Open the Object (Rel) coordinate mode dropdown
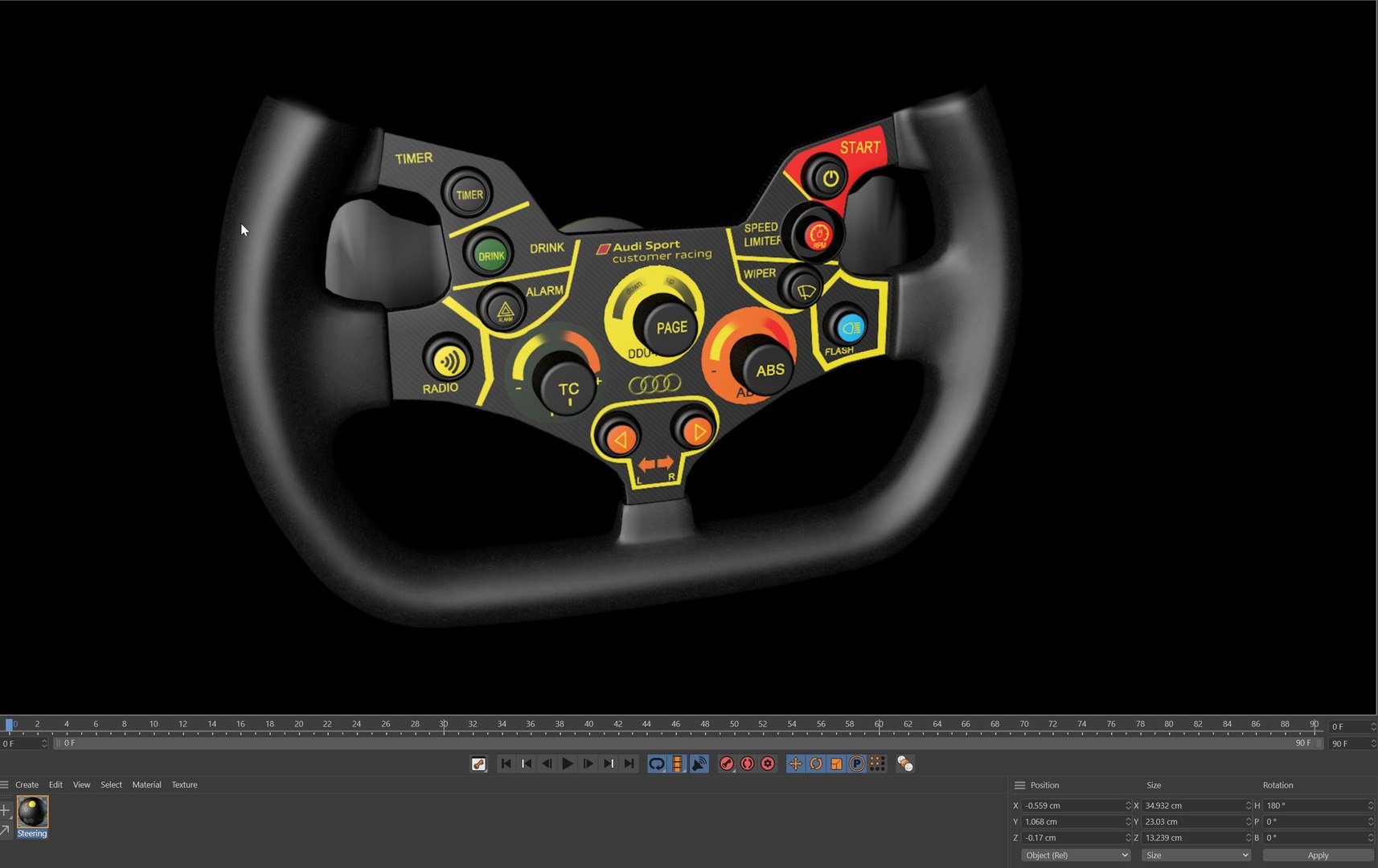This screenshot has height=868, width=1378. pyautogui.click(x=1076, y=855)
